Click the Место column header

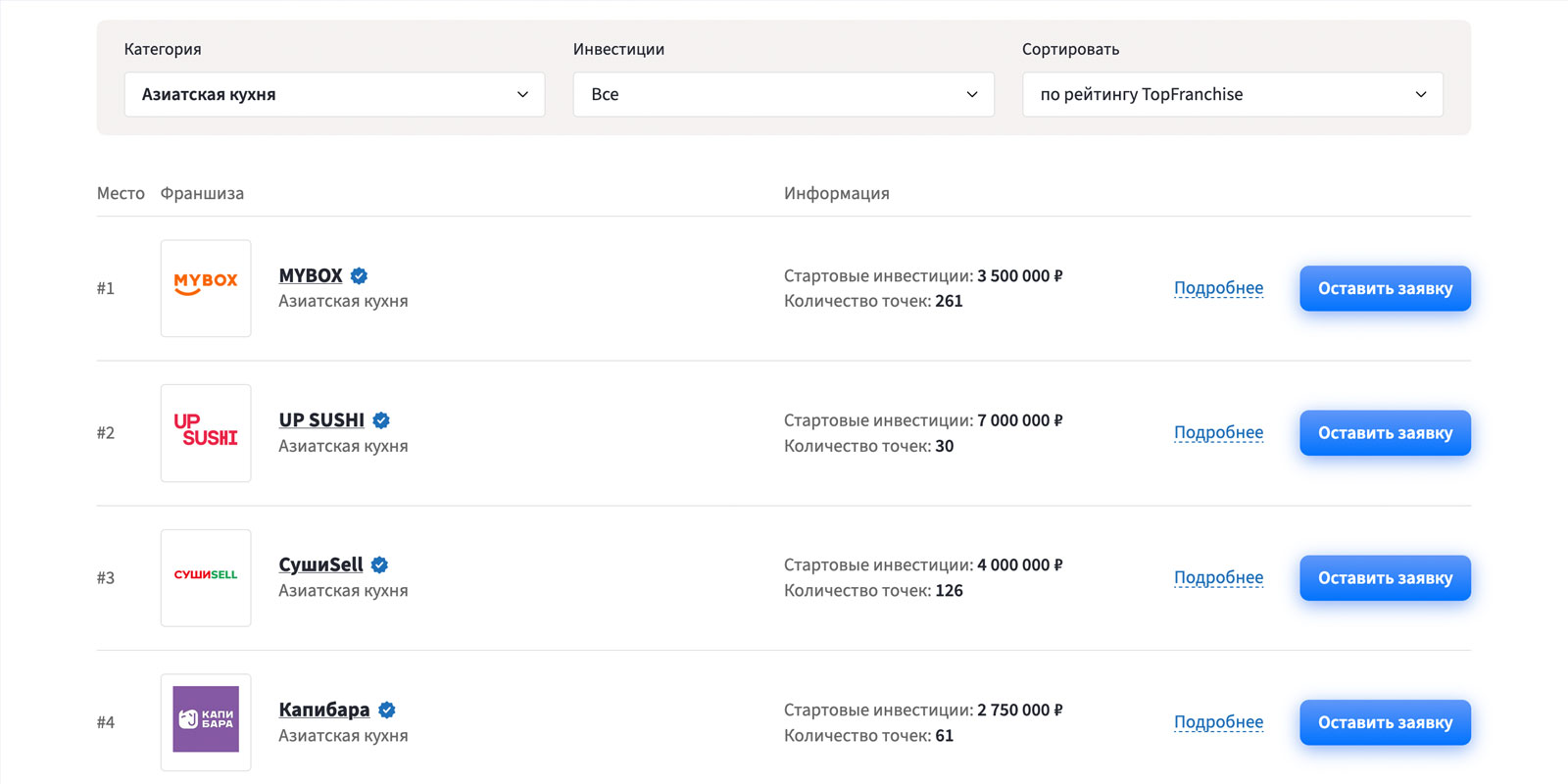[121, 193]
